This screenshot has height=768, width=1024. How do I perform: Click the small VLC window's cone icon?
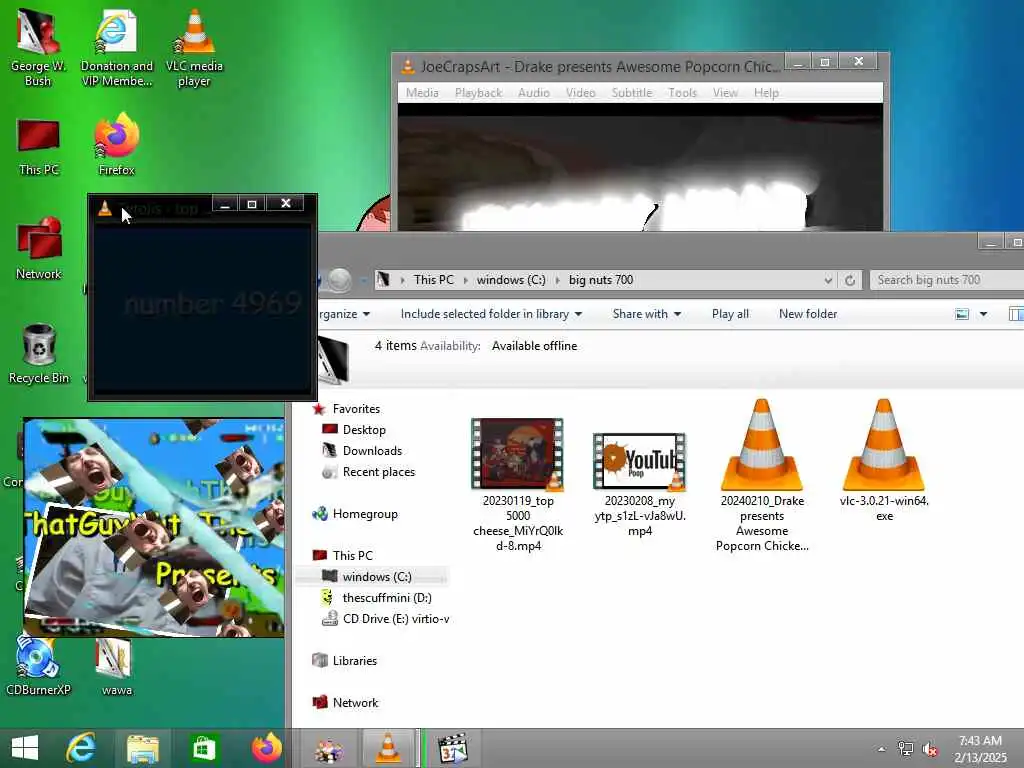(x=104, y=208)
